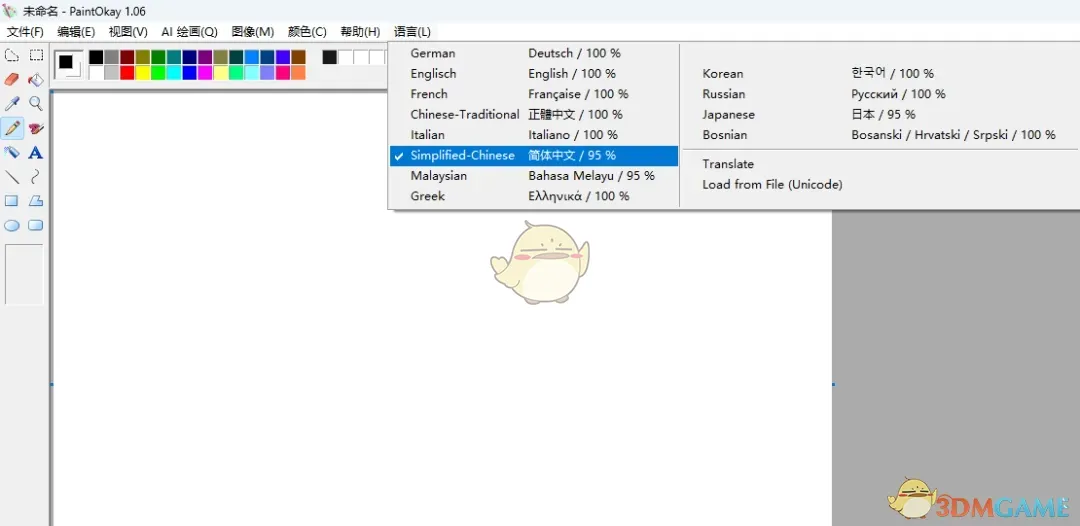Viewport: 1080px width, 526px height.
Task: Pick the bright red color swatch
Action: tap(127, 72)
